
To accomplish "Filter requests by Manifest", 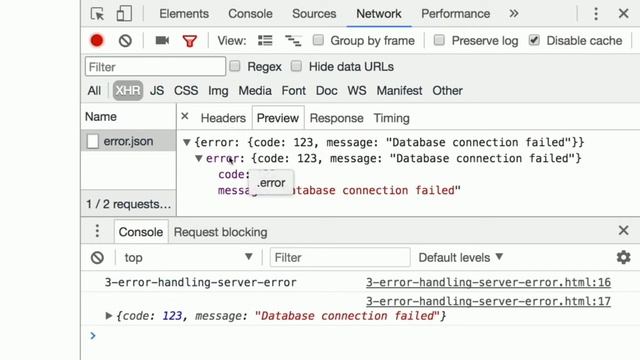I will tap(399, 91).
